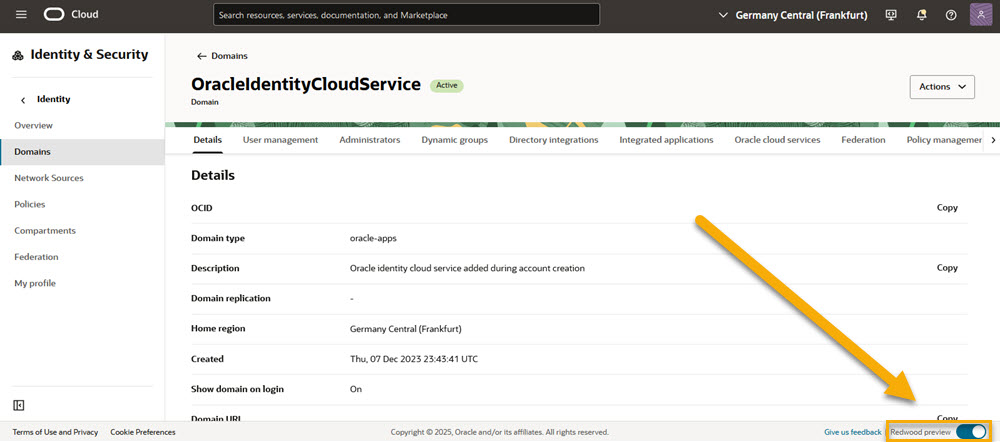Open Germany Central (Frankfurt) region selector
The width and height of the screenshot is (1000, 442).
pos(793,15)
